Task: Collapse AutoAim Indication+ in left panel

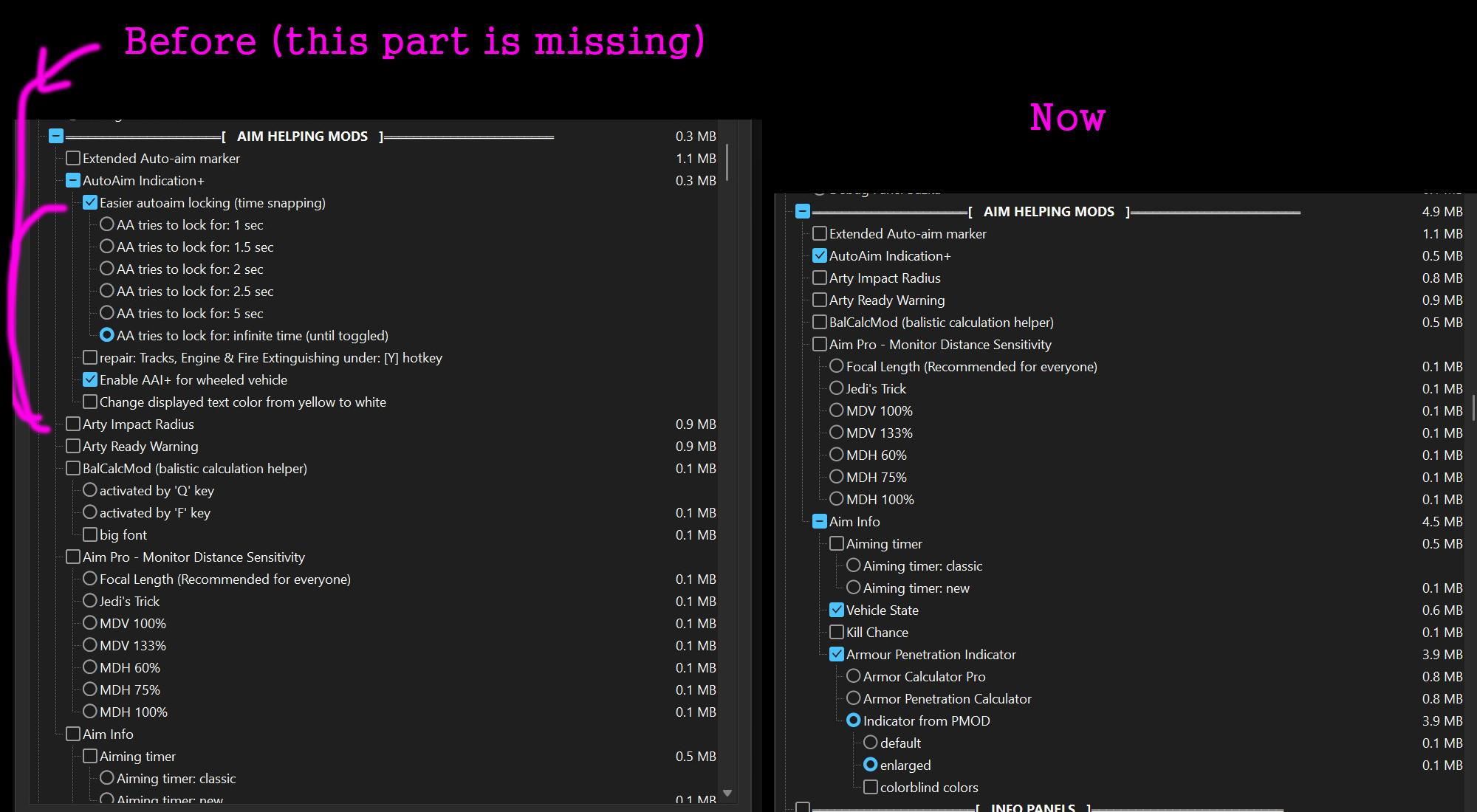Action: 72,180
